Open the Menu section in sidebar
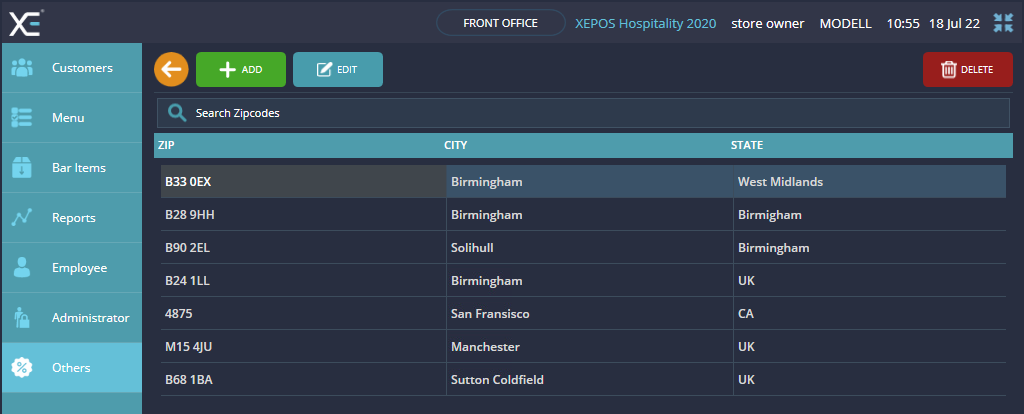 point(70,118)
